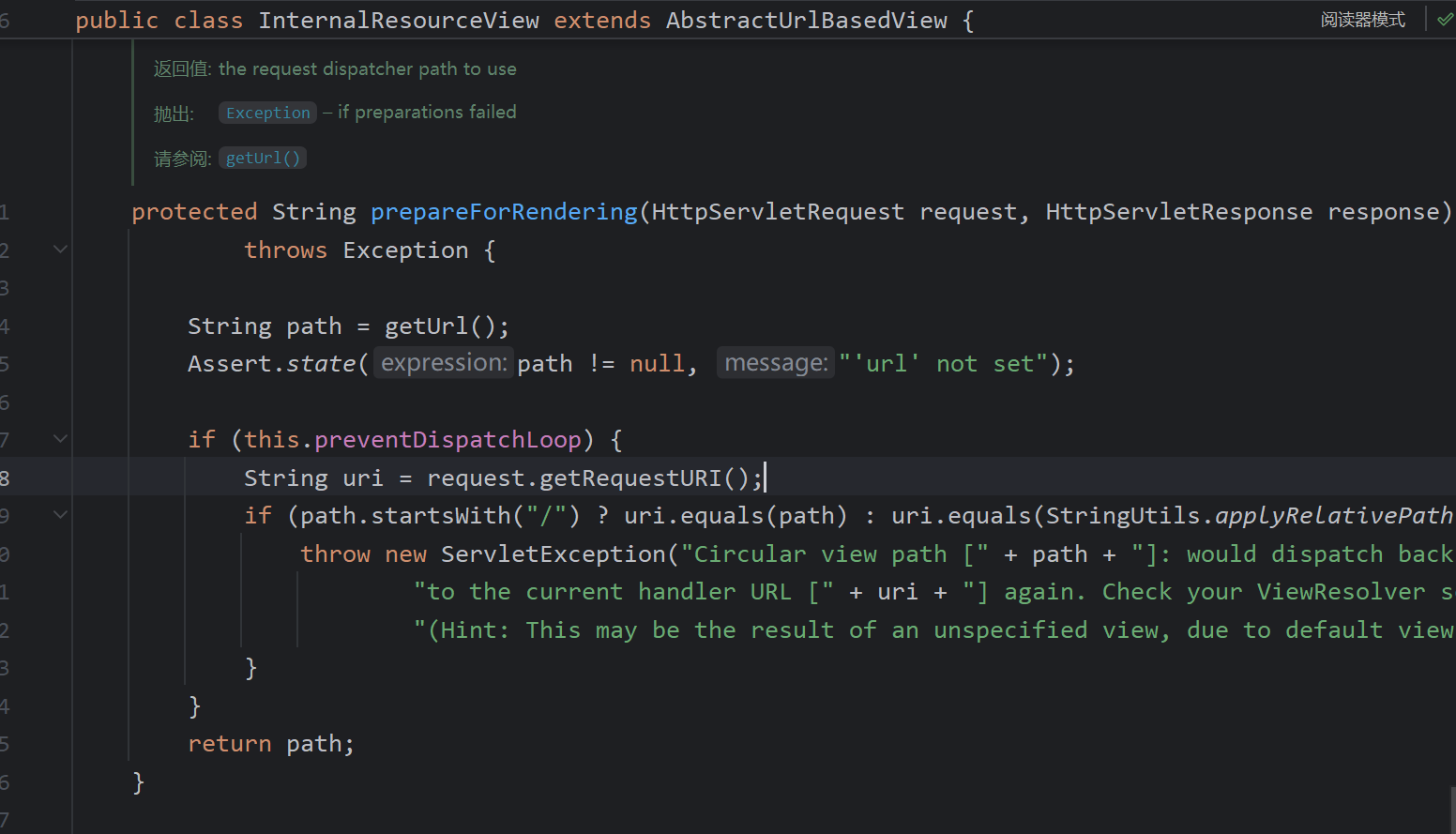Open the Exception link in Javadoc
1456x834 pixels.
point(267,113)
